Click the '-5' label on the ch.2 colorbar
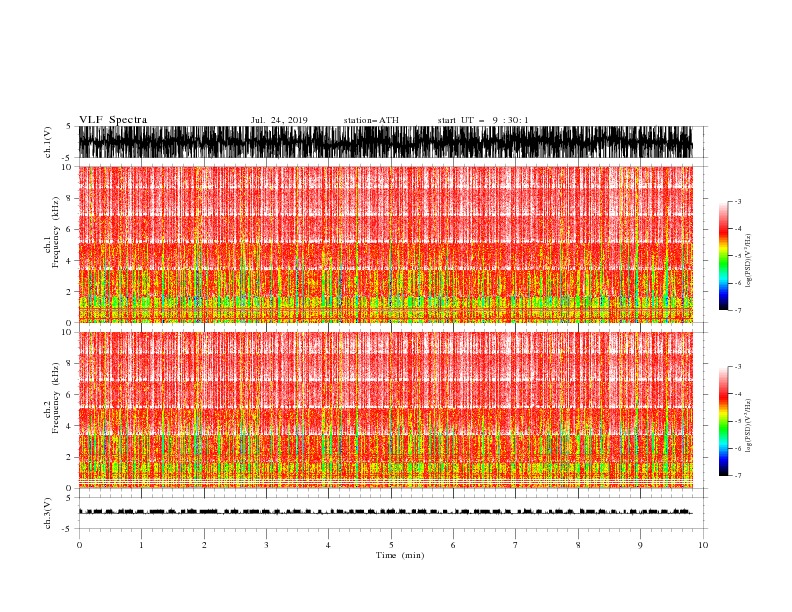792x612 pixels. coord(737,421)
